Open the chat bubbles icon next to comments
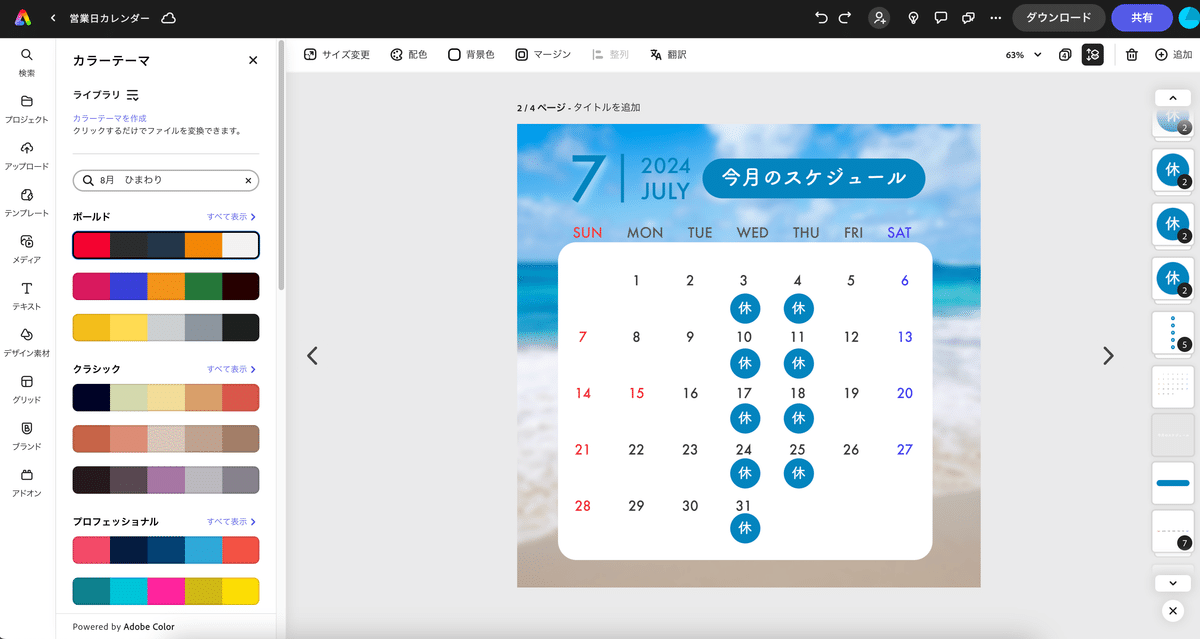 pos(968,18)
